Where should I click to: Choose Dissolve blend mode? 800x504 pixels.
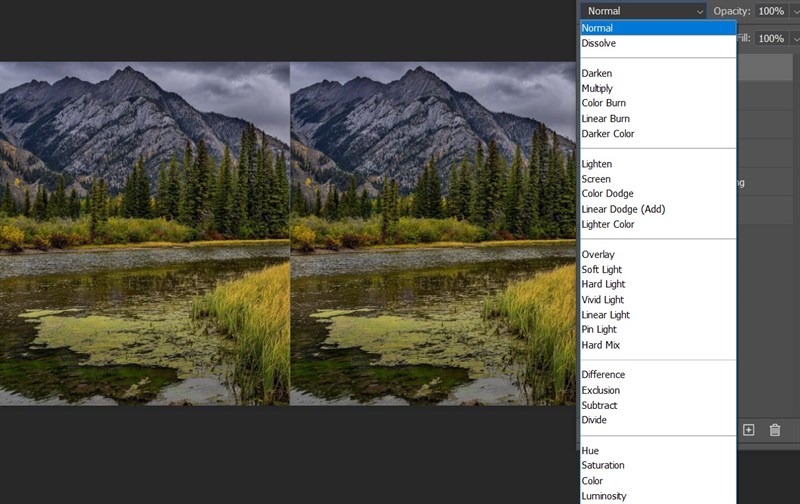tap(598, 44)
